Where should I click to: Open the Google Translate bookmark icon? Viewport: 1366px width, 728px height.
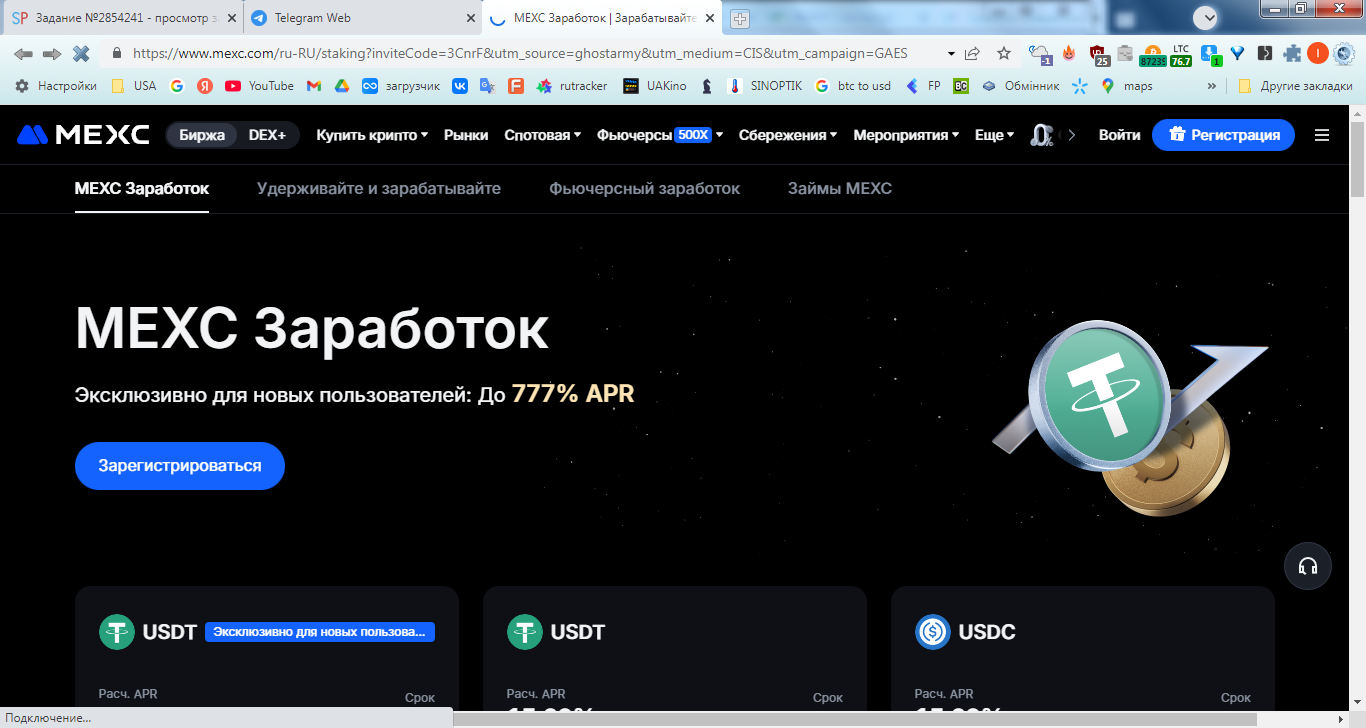(487, 86)
